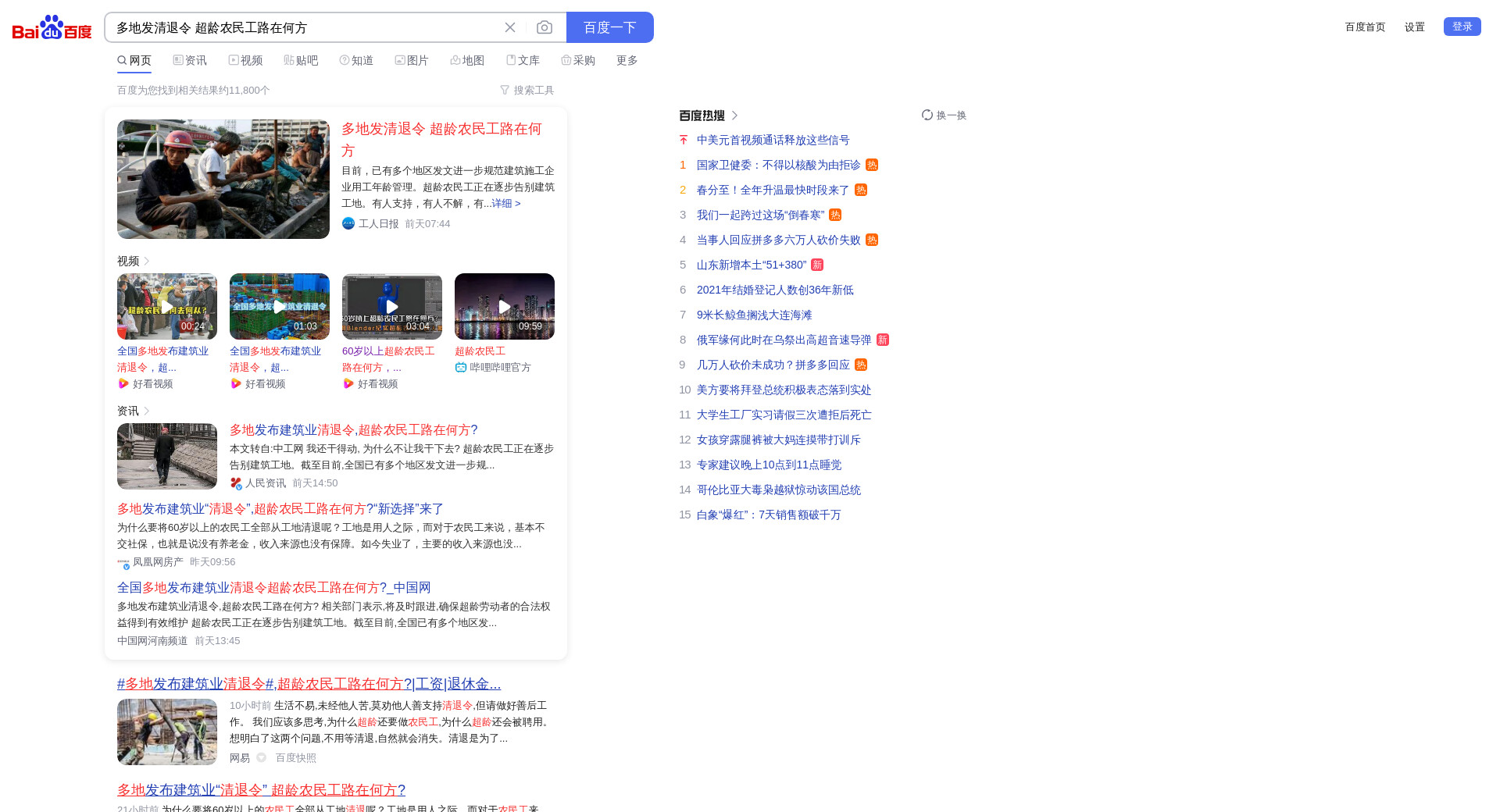Clear the search box with X icon
This screenshot has height=812, width=1500.
(x=510, y=27)
